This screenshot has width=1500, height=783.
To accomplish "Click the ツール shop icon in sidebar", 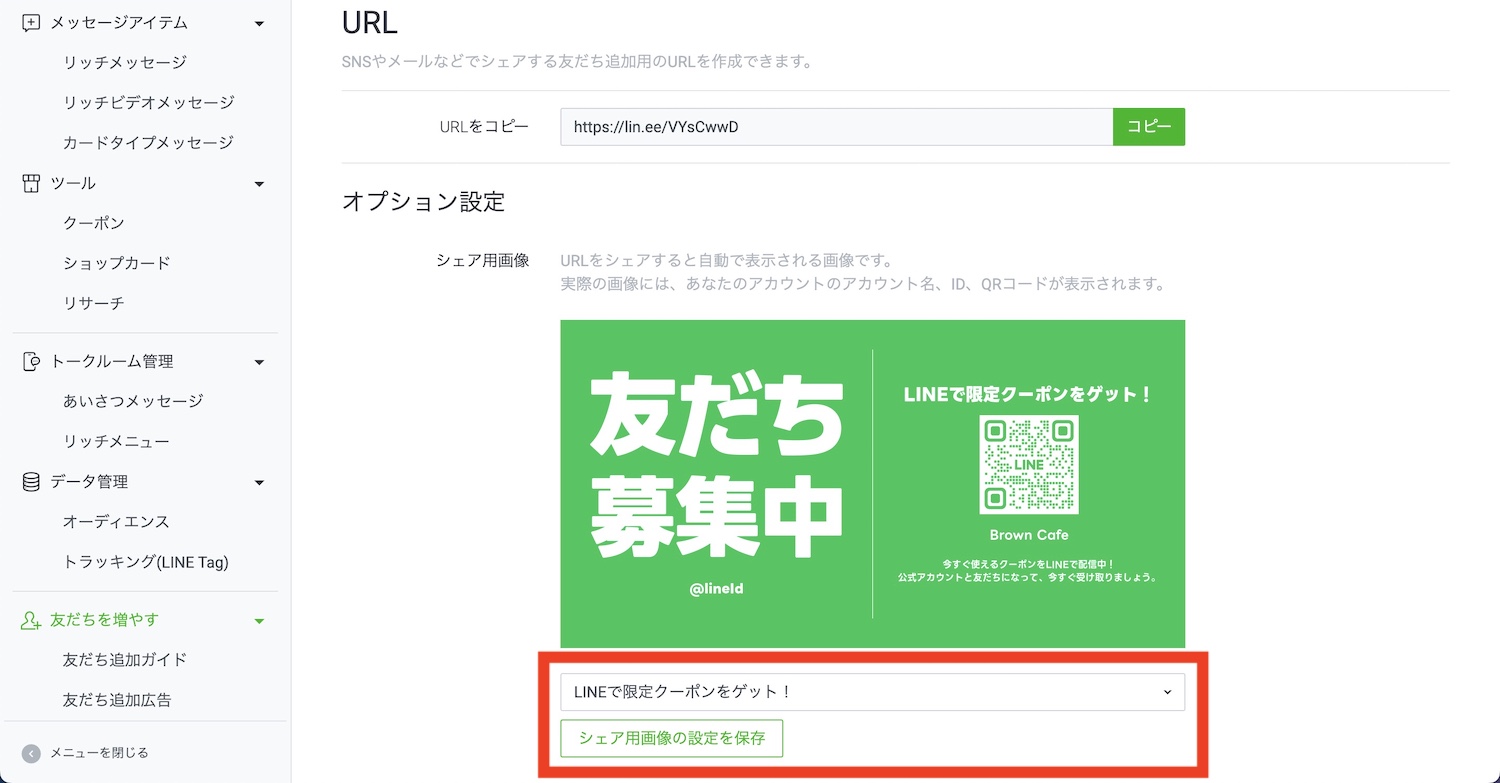I will [31, 183].
